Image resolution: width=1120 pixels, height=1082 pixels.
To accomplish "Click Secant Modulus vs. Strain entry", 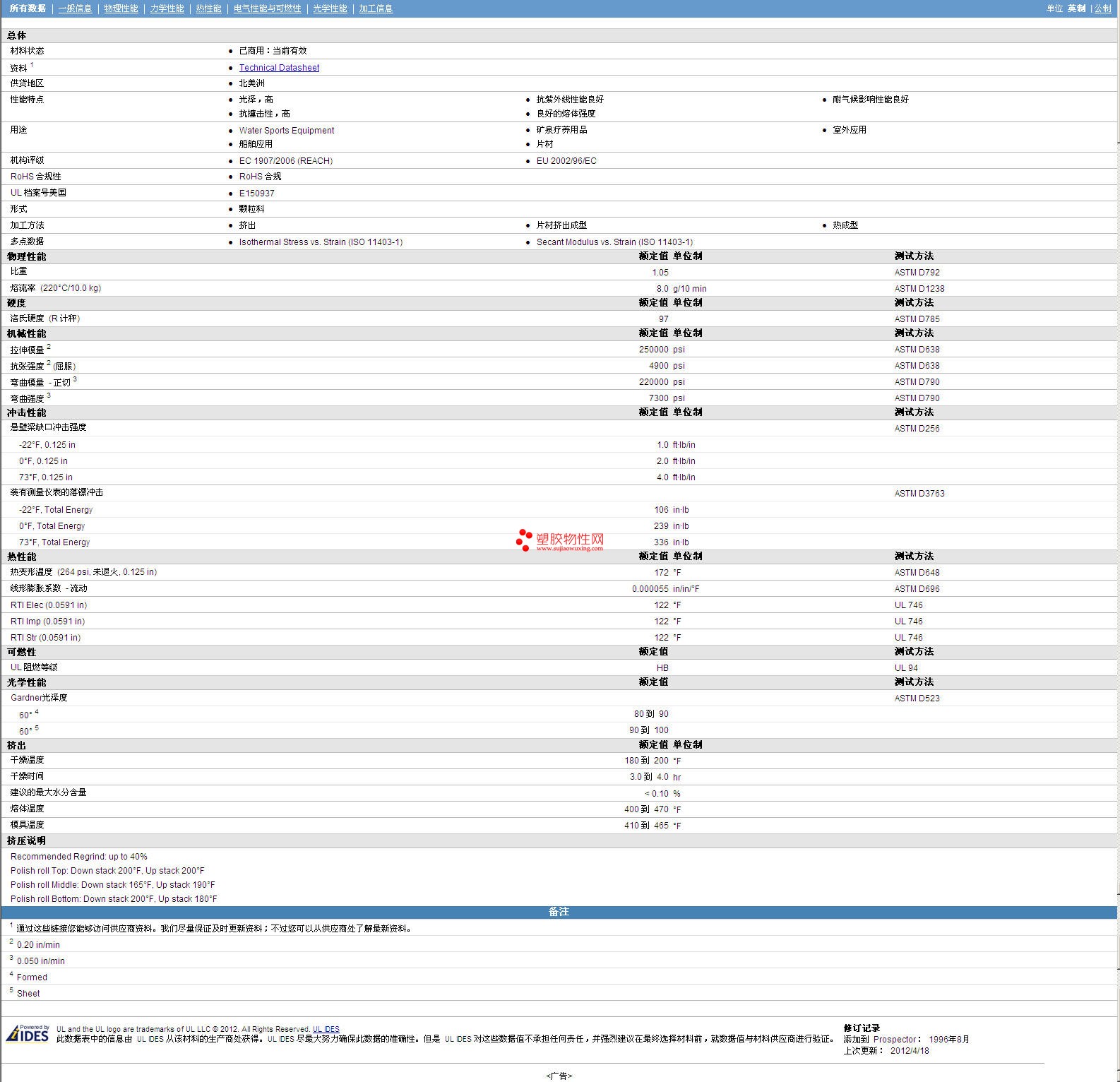I will [x=614, y=242].
